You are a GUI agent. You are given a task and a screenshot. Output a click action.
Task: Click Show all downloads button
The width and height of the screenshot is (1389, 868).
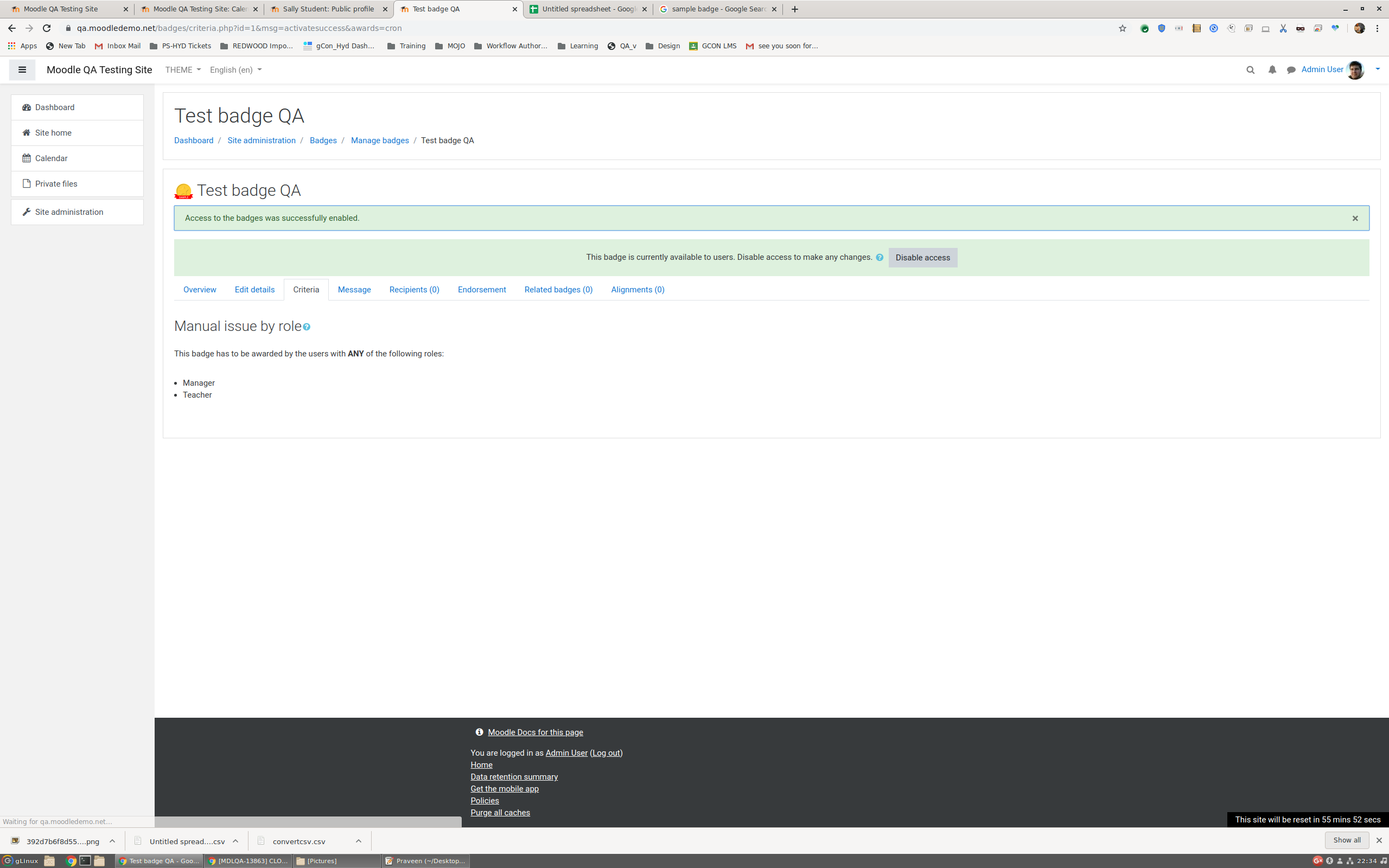click(1347, 840)
